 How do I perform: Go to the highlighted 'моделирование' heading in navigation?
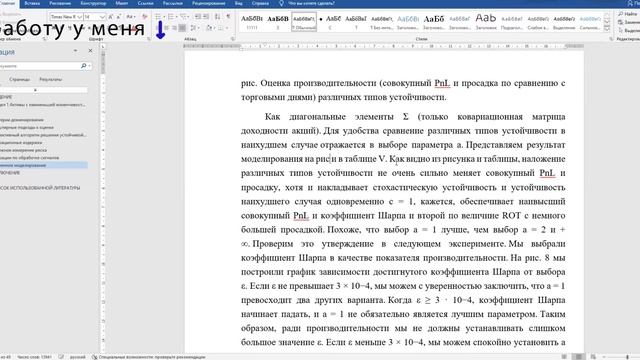pyautogui.click(x=44, y=165)
